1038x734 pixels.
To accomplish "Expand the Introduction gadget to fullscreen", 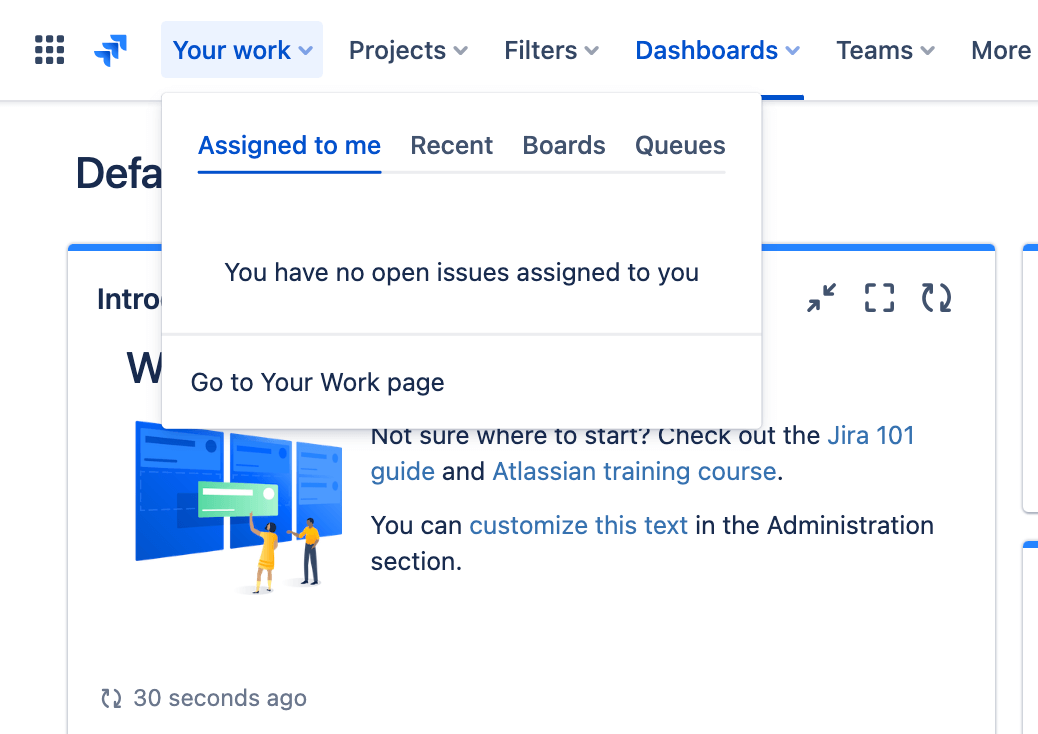I will [878, 297].
